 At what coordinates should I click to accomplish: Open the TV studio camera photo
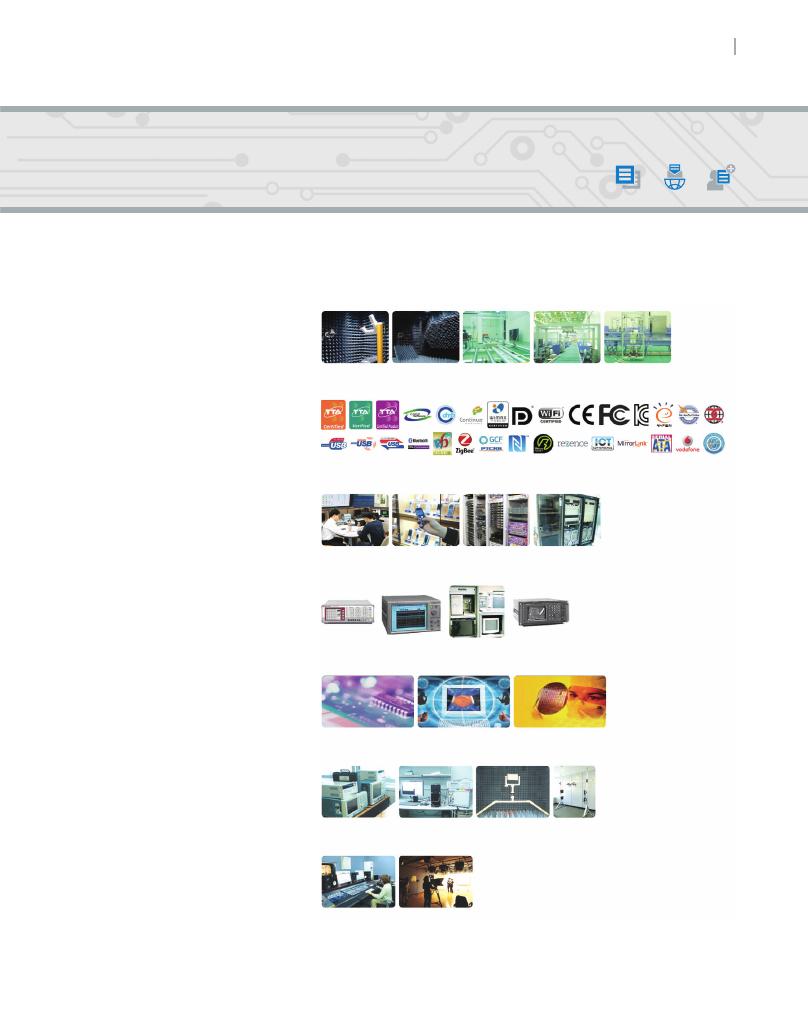tap(436, 881)
